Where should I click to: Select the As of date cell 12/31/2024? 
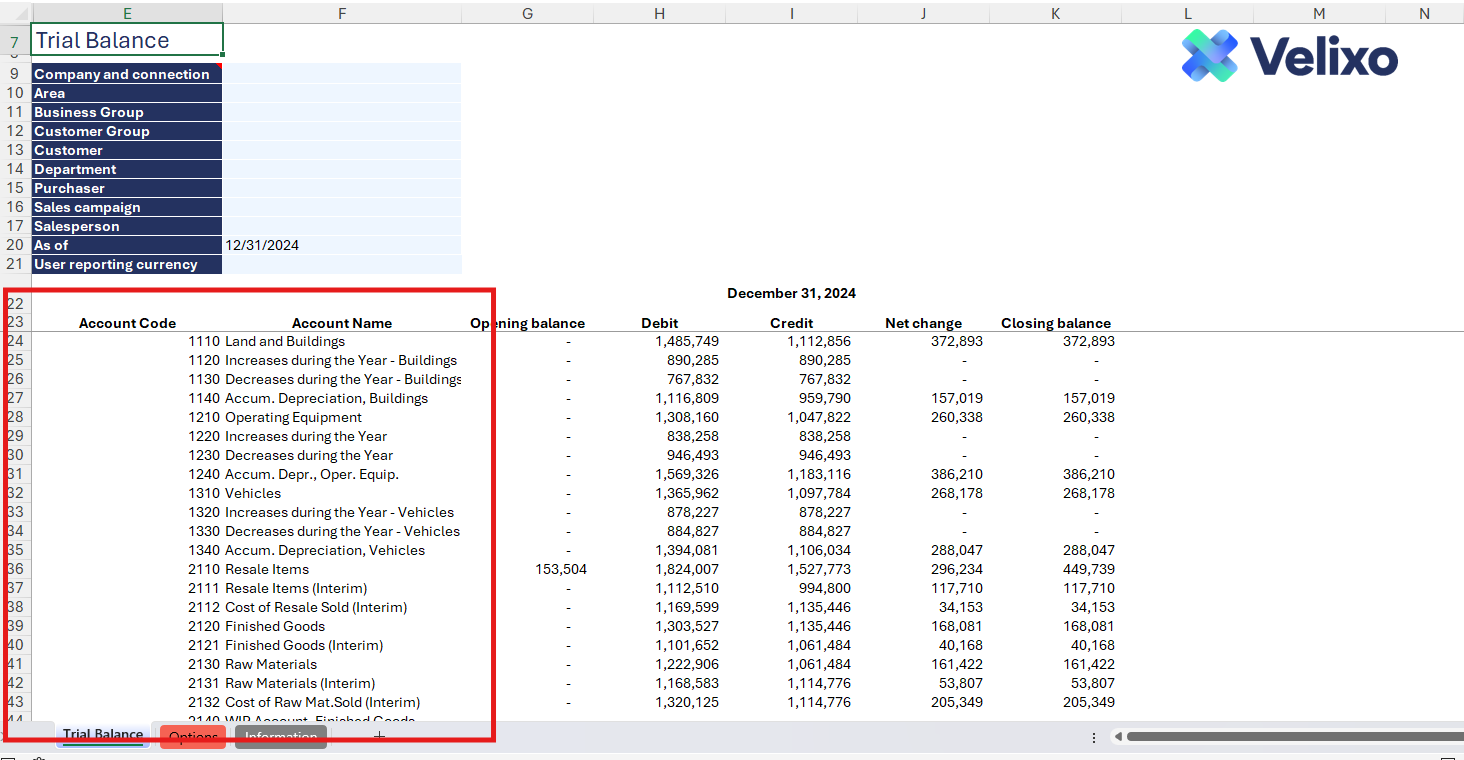click(x=341, y=245)
